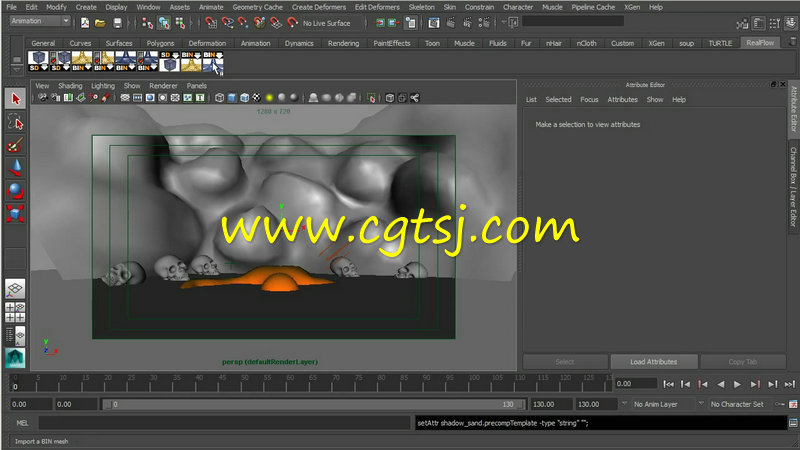The height and width of the screenshot is (450, 800).
Task: Toggle wireframe display in viewport toolbar
Action: click(219, 97)
